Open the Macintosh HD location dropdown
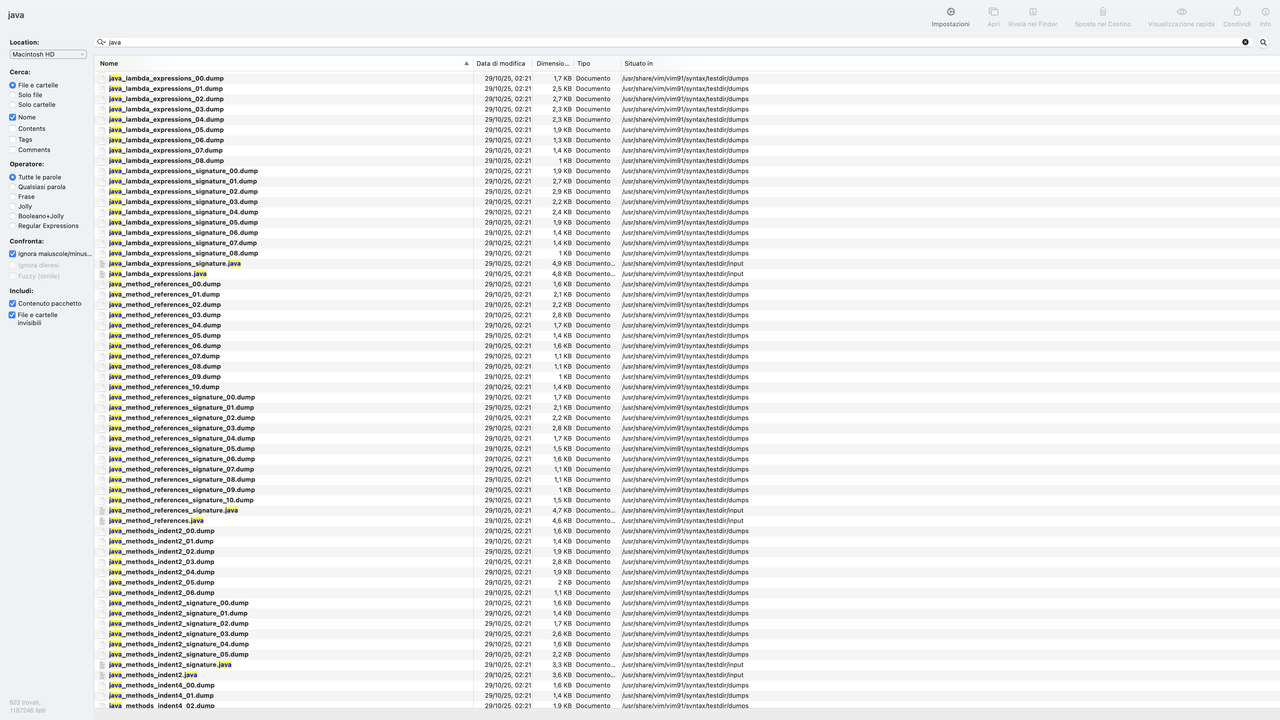This screenshot has height=720, width=1280. (x=47, y=54)
